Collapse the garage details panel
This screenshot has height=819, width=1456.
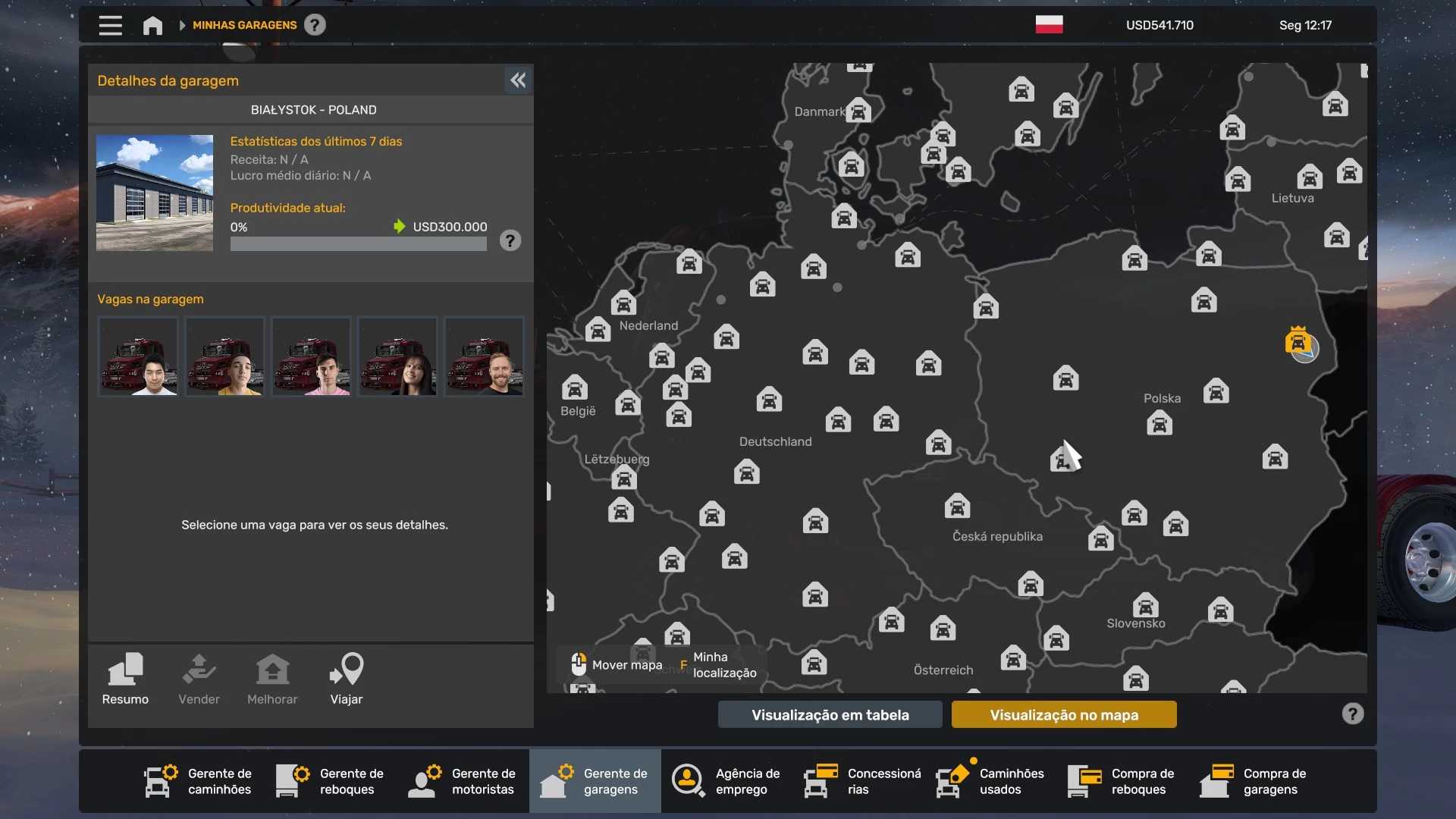pos(518,80)
